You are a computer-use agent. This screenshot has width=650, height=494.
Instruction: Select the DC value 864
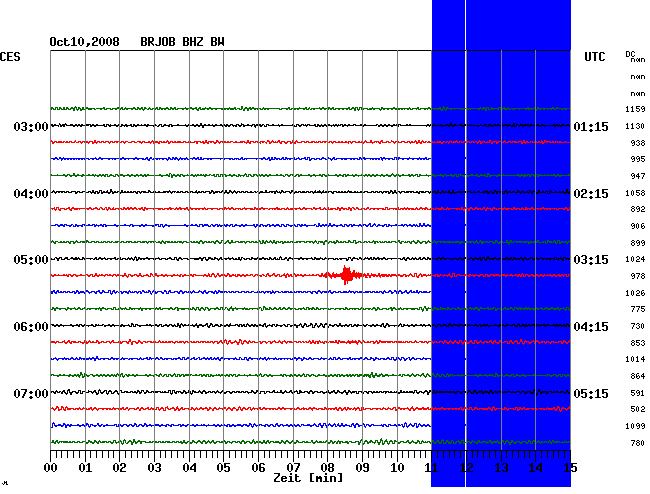pos(638,376)
